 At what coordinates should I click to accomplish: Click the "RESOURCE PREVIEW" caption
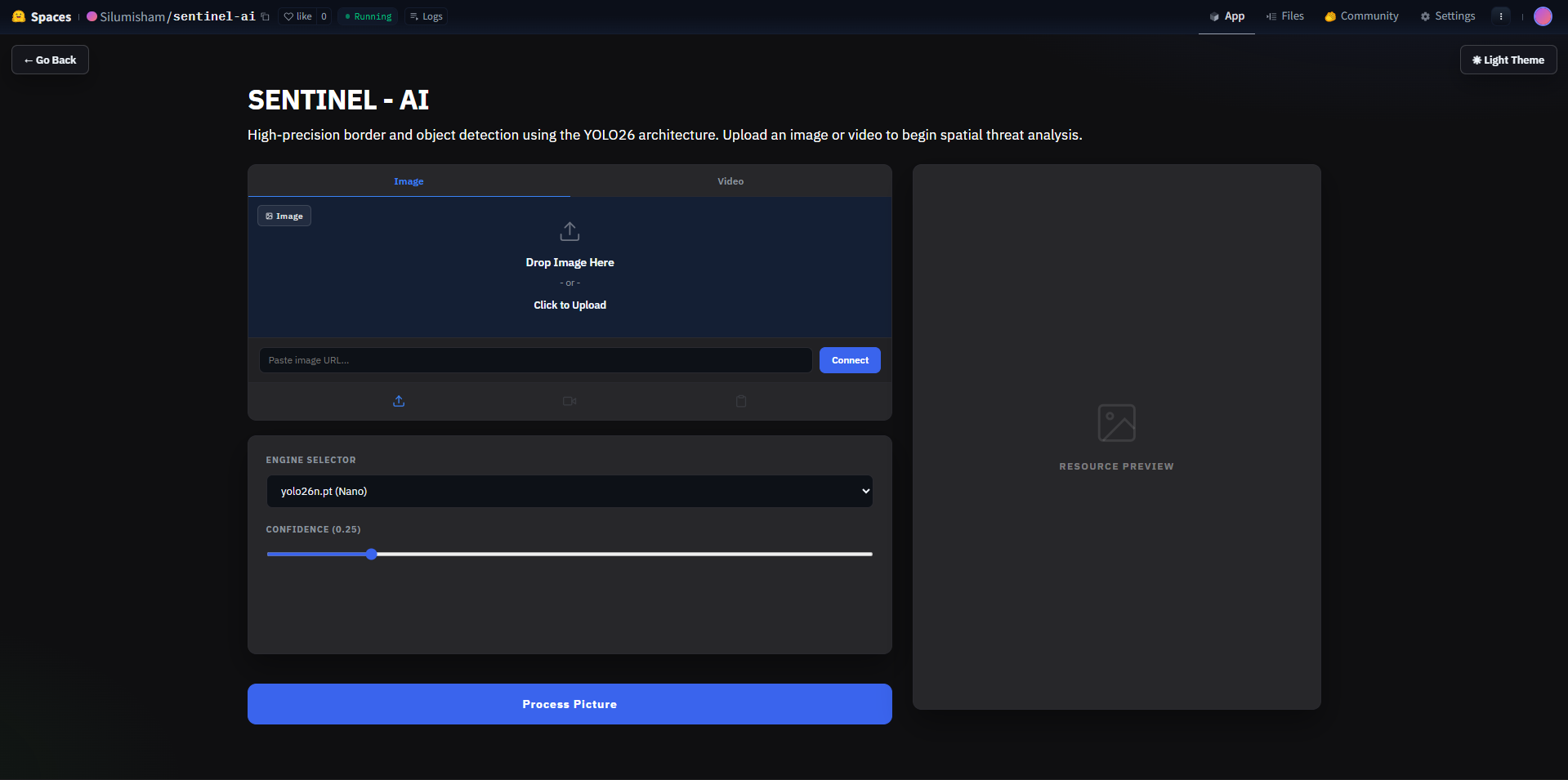point(1116,467)
